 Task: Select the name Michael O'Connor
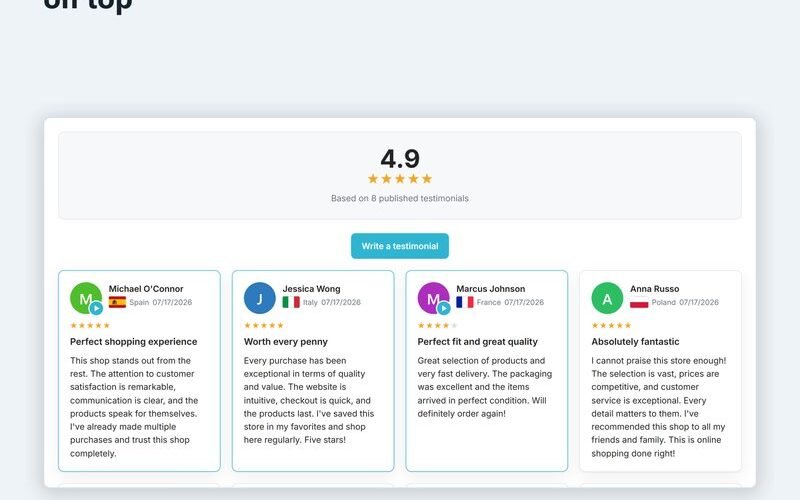click(x=146, y=289)
